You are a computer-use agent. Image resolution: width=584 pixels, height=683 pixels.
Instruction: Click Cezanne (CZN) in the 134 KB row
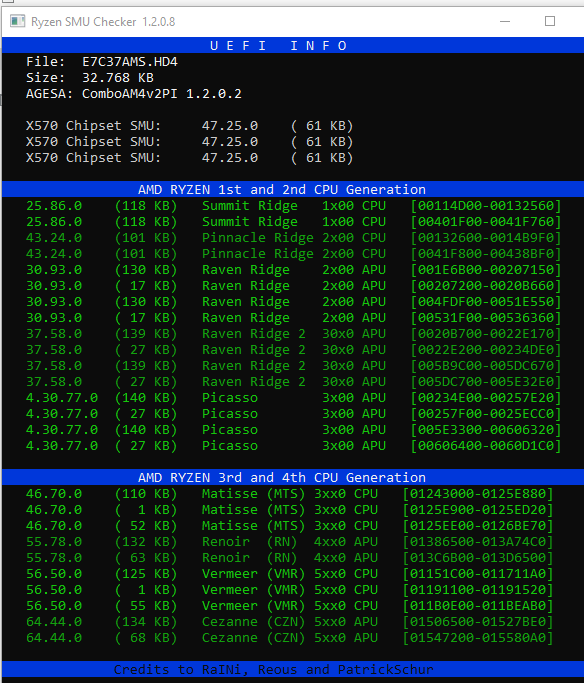click(x=253, y=622)
